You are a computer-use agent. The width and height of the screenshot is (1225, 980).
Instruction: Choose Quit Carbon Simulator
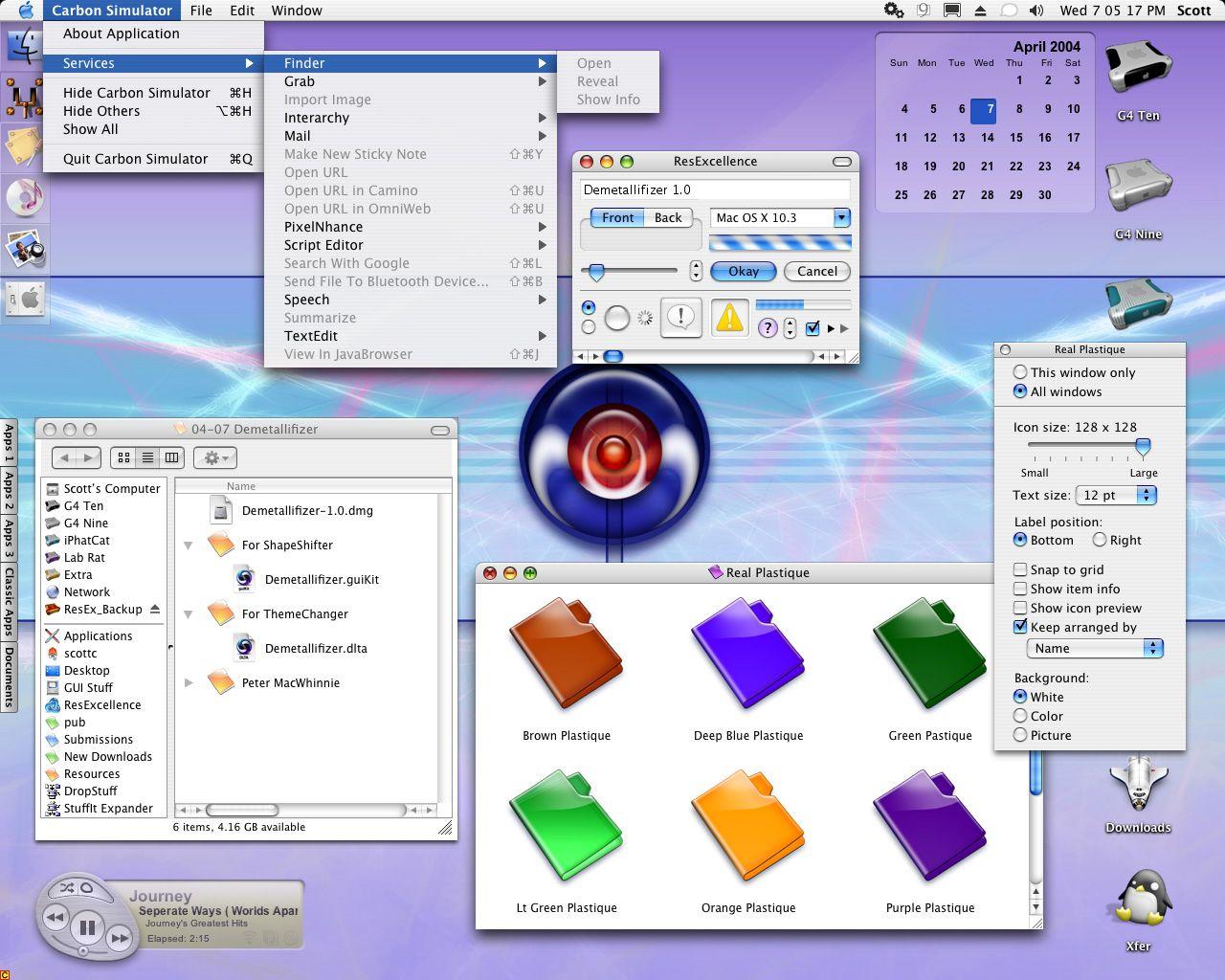(x=153, y=159)
